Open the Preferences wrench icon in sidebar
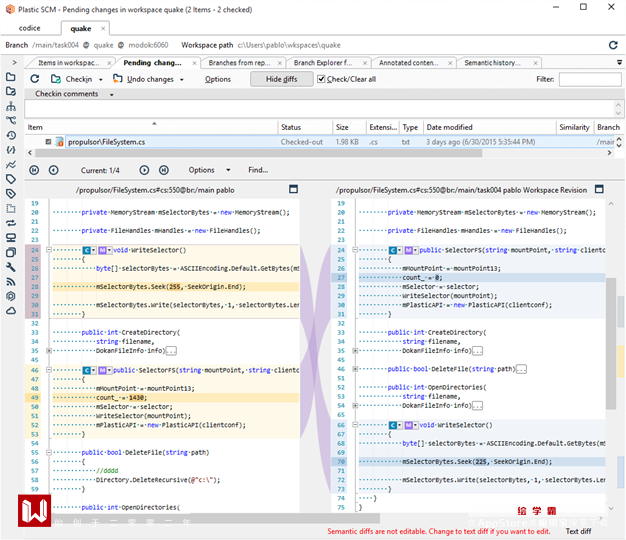 (x=11, y=267)
